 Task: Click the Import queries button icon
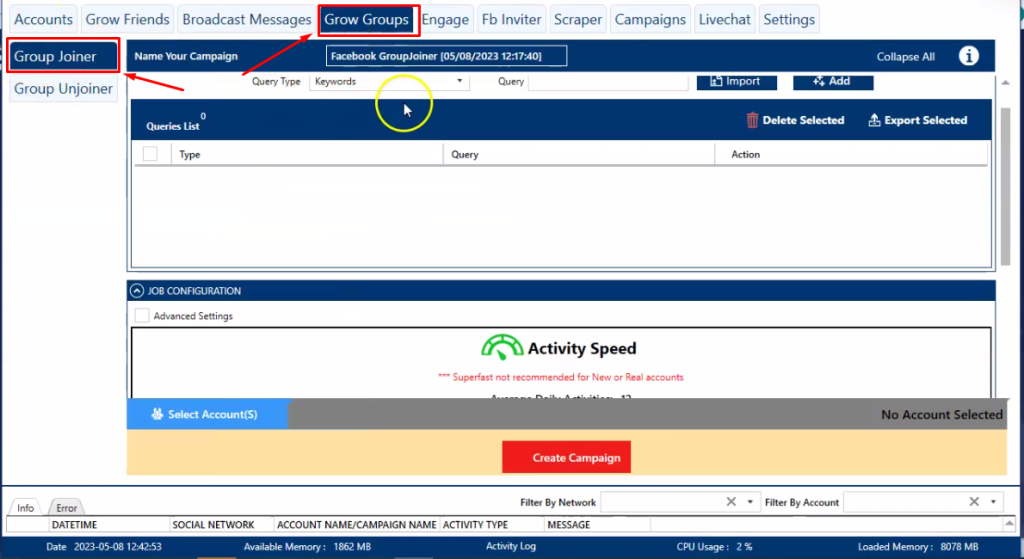pos(716,81)
